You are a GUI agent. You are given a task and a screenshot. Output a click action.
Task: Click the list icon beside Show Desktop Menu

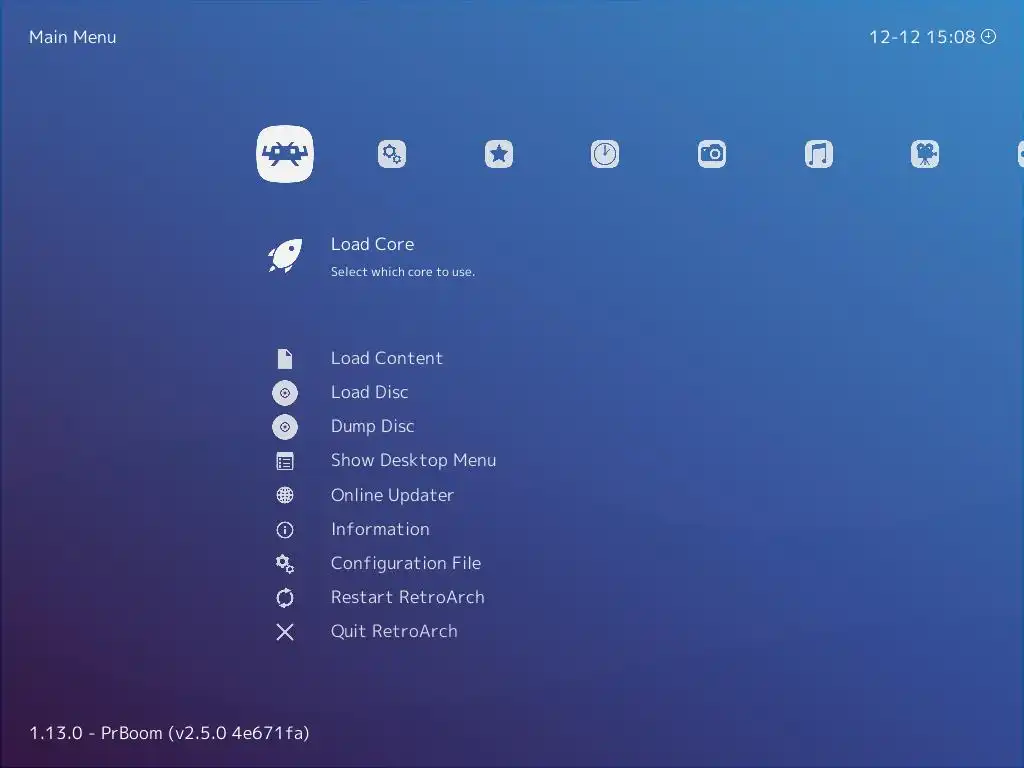click(x=285, y=462)
